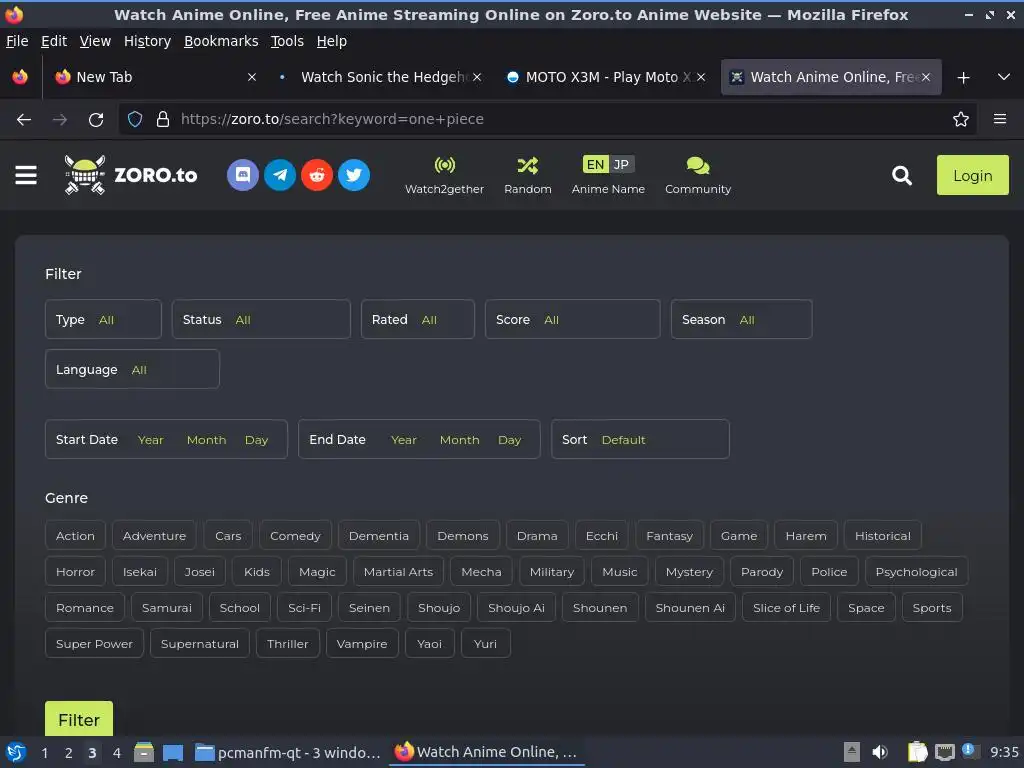Open pcmanfm-qt taskbar entry
This screenshot has height=768, width=1024.
tap(288, 752)
